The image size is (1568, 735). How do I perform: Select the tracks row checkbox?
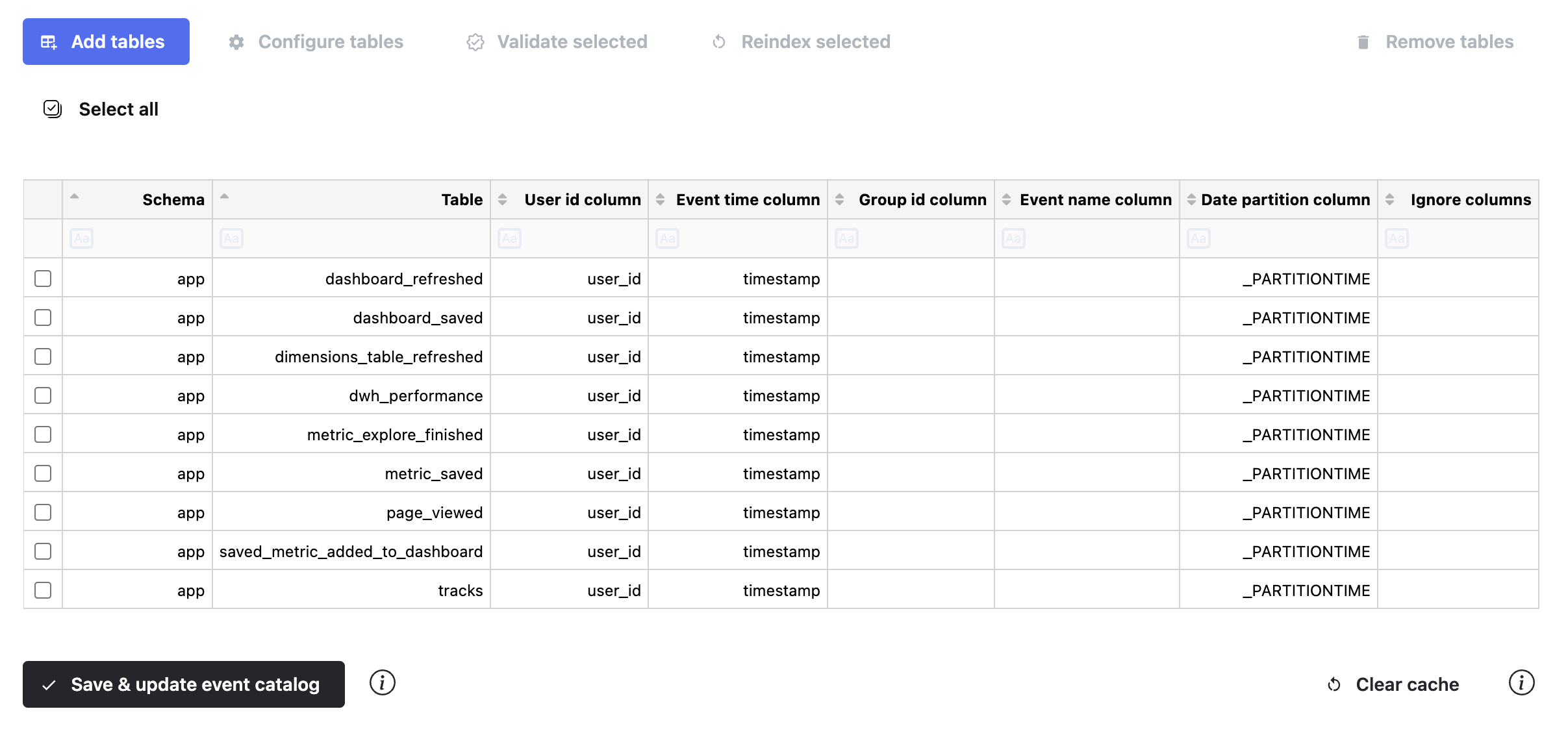pos(43,590)
